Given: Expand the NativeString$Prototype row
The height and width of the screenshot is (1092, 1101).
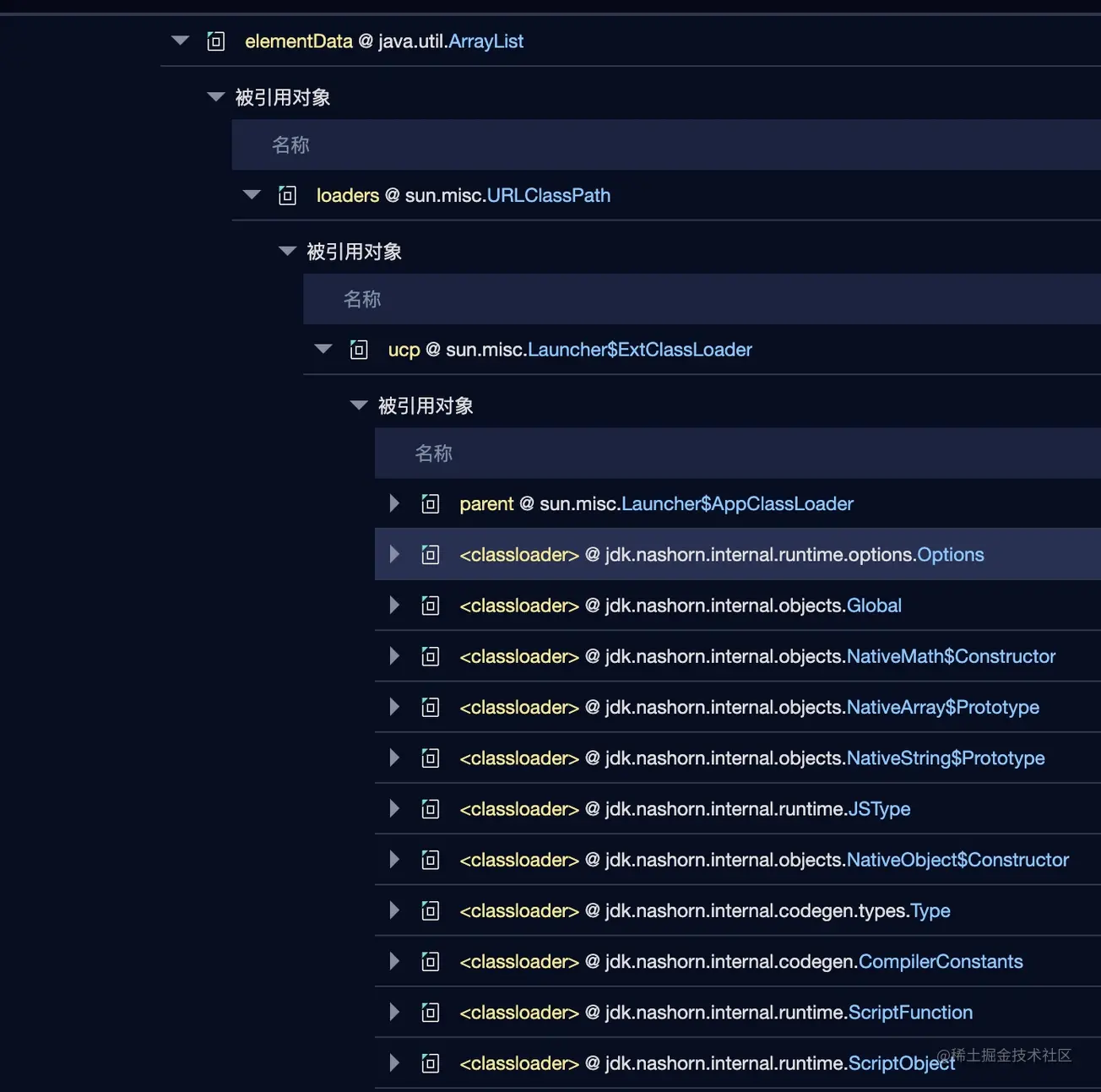Looking at the screenshot, I should [x=394, y=758].
